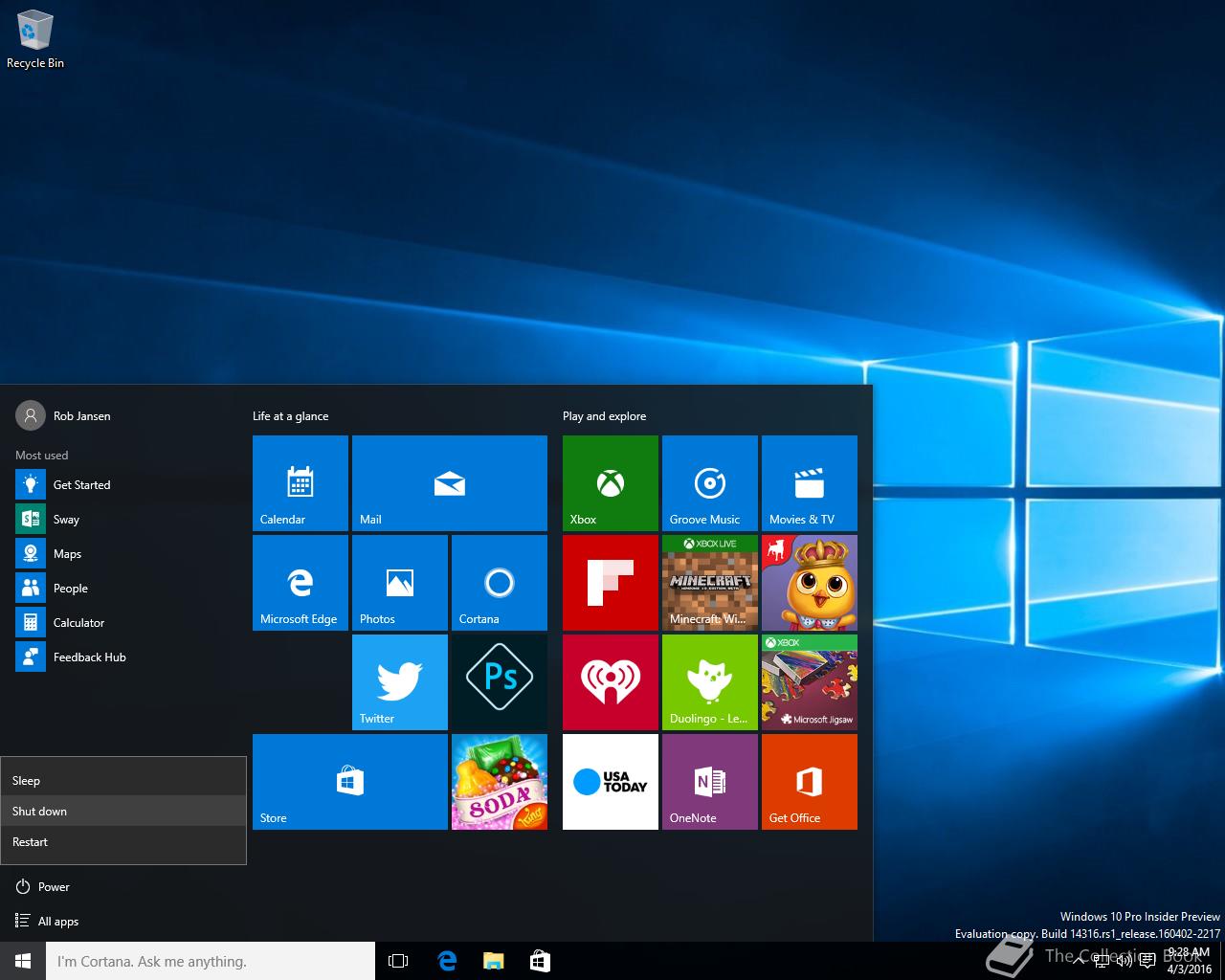Open the Duolingo tile
This screenshot has height=980, width=1225.
click(710, 682)
